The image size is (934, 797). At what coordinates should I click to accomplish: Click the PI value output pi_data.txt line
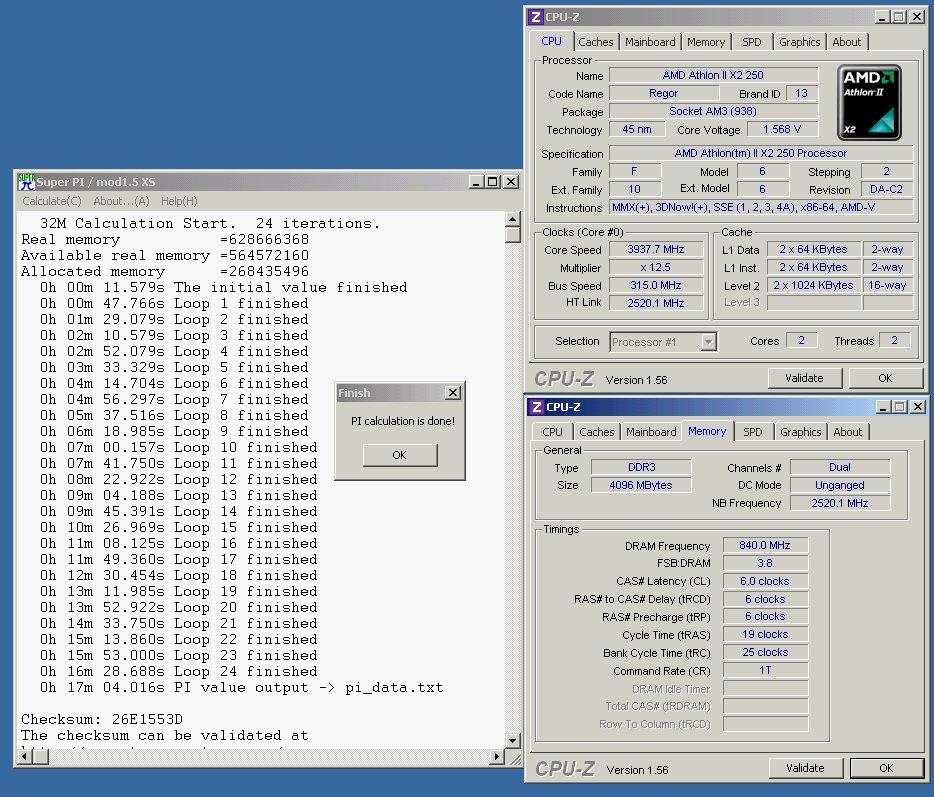coord(242,687)
